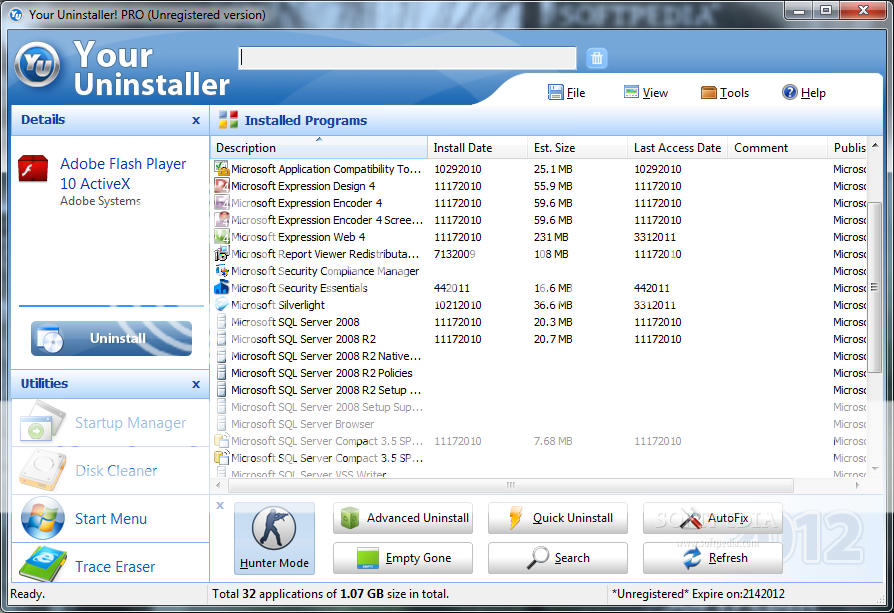Select Microsoft SQL Server 2008 R2 Policies icon

[221, 373]
